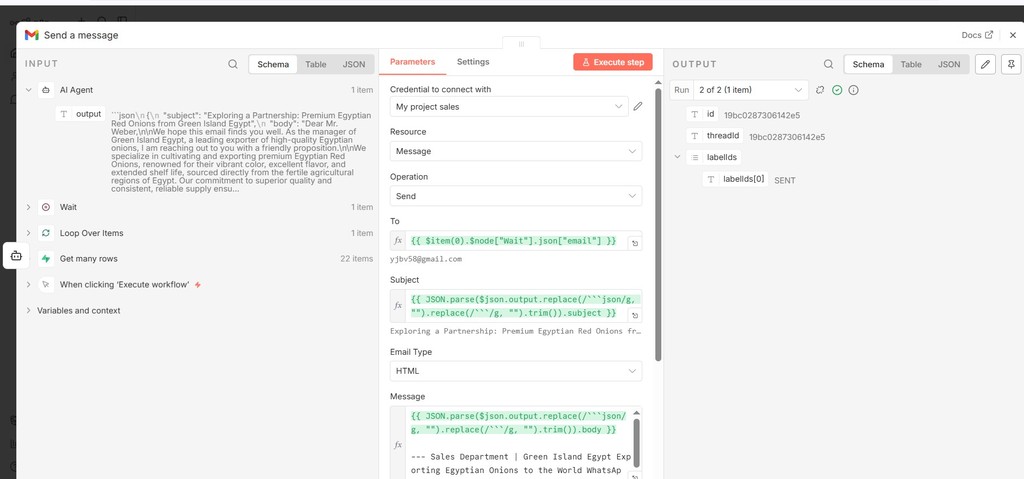Image resolution: width=1024 pixels, height=479 pixels.
Task: Click the 22 items count
Action: (x=357, y=259)
